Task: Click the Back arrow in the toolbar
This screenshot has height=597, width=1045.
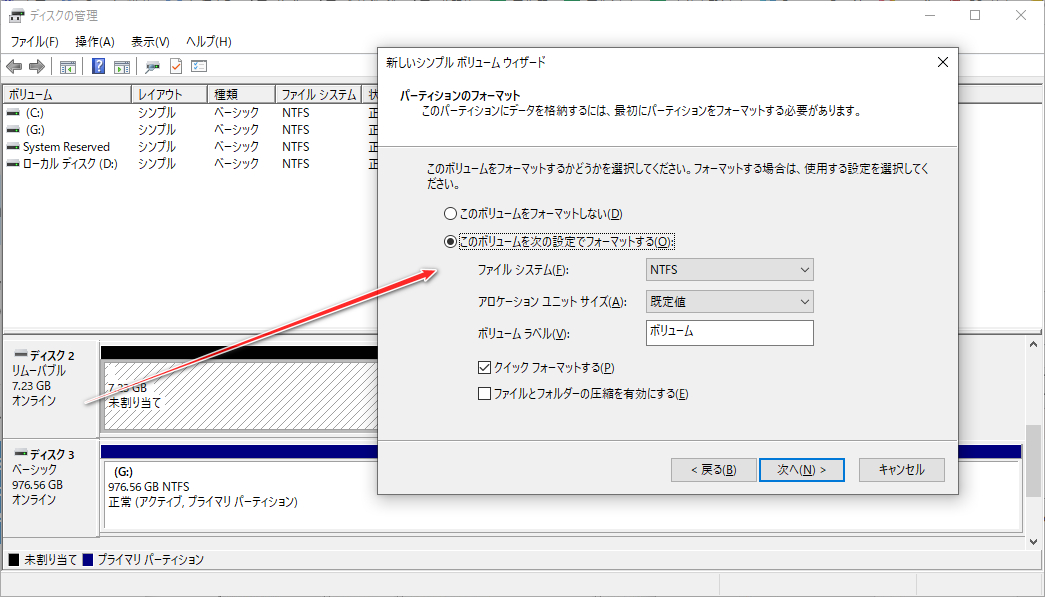Action: 14,67
